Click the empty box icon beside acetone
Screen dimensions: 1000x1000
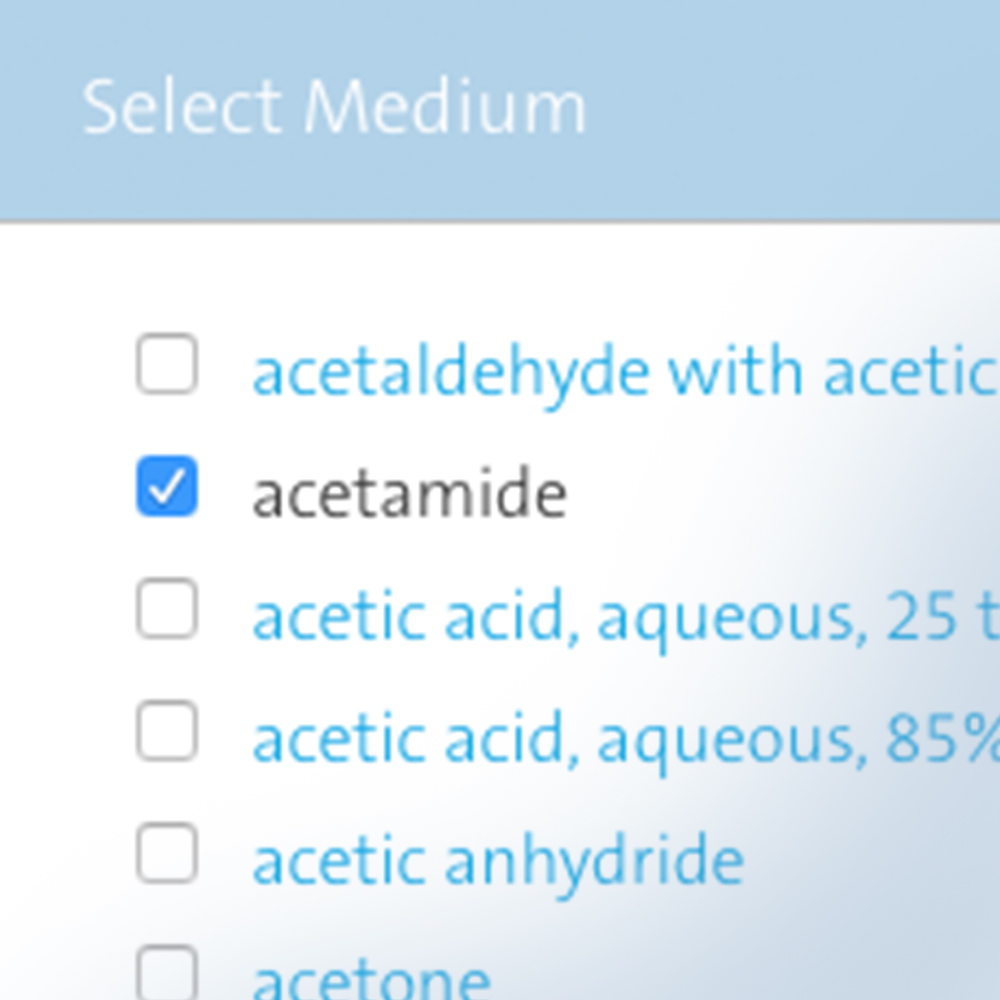coord(167,973)
